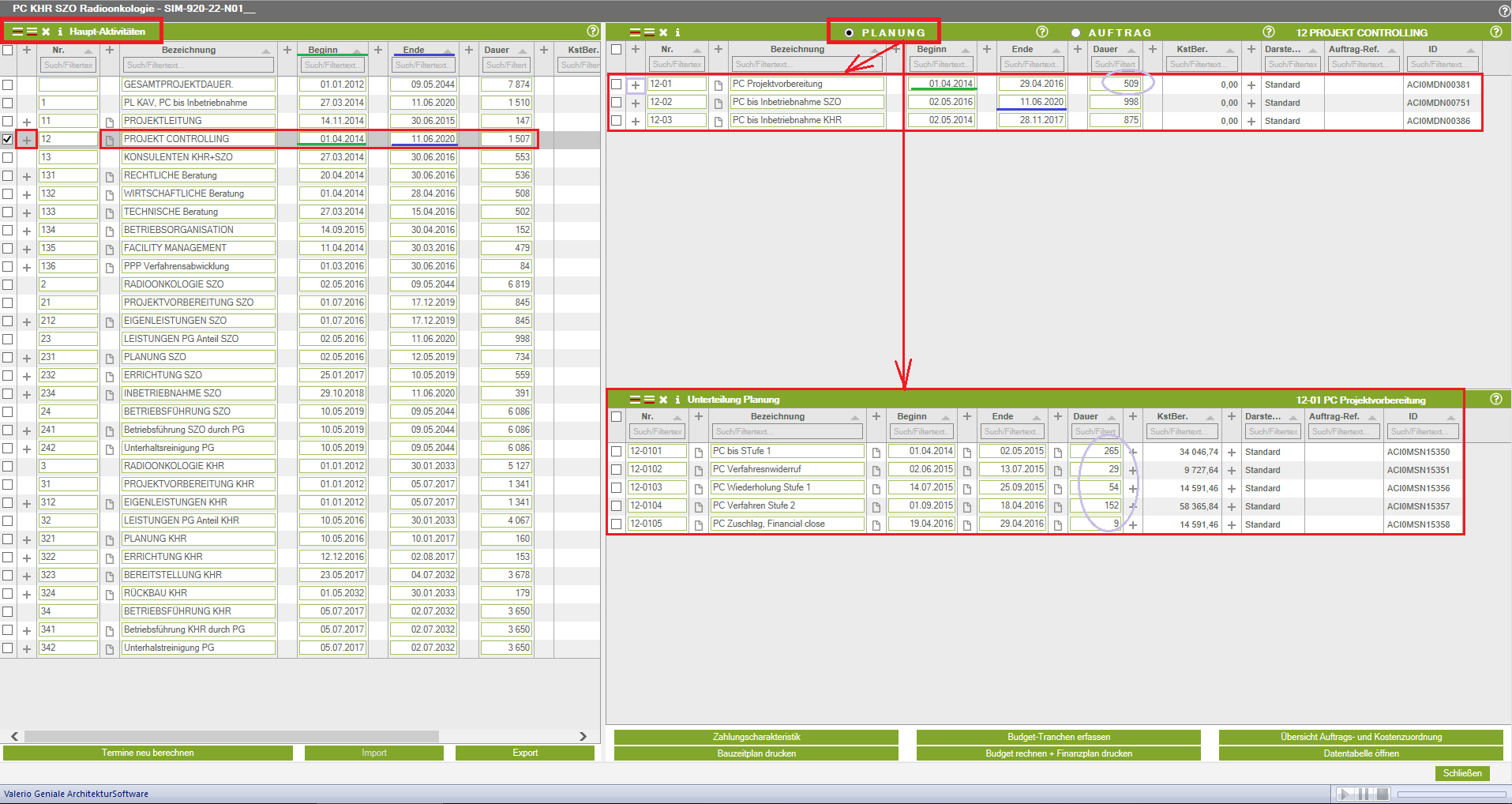Open help icon next to PLANUNG

point(1041,32)
